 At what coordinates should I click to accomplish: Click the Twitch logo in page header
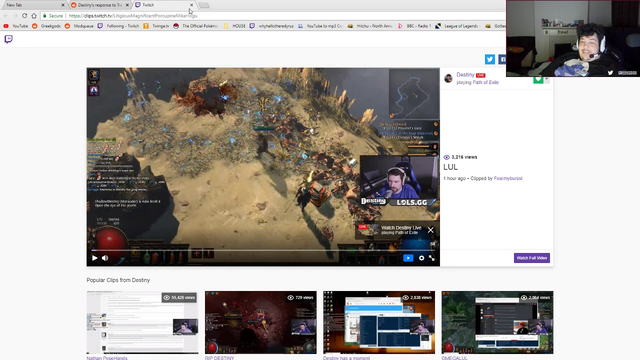pos(8,39)
